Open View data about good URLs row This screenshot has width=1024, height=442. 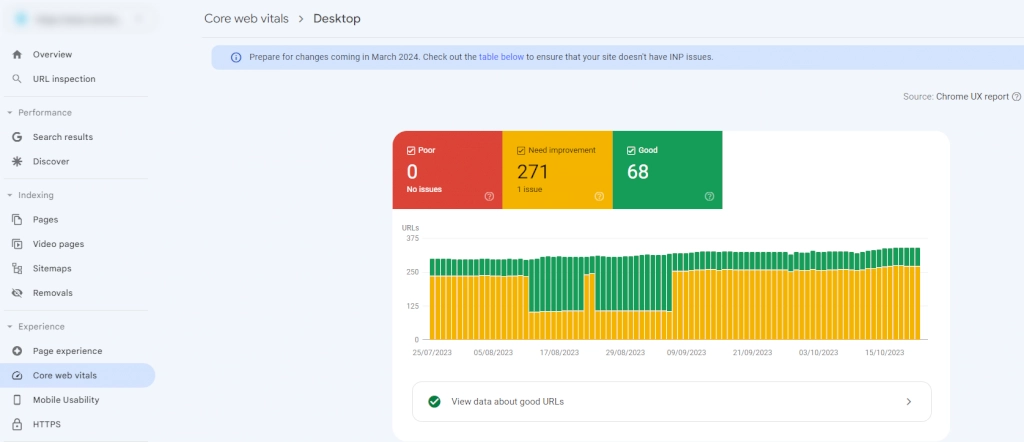[671, 402]
